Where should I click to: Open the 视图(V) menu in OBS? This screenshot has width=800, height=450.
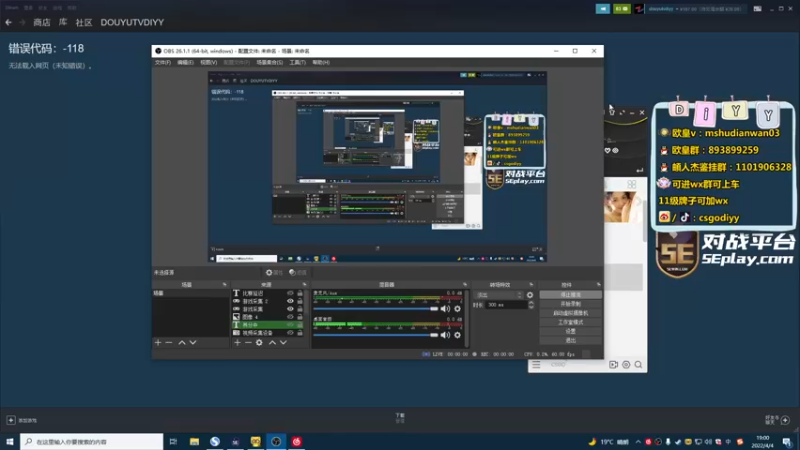pyautogui.click(x=208, y=62)
